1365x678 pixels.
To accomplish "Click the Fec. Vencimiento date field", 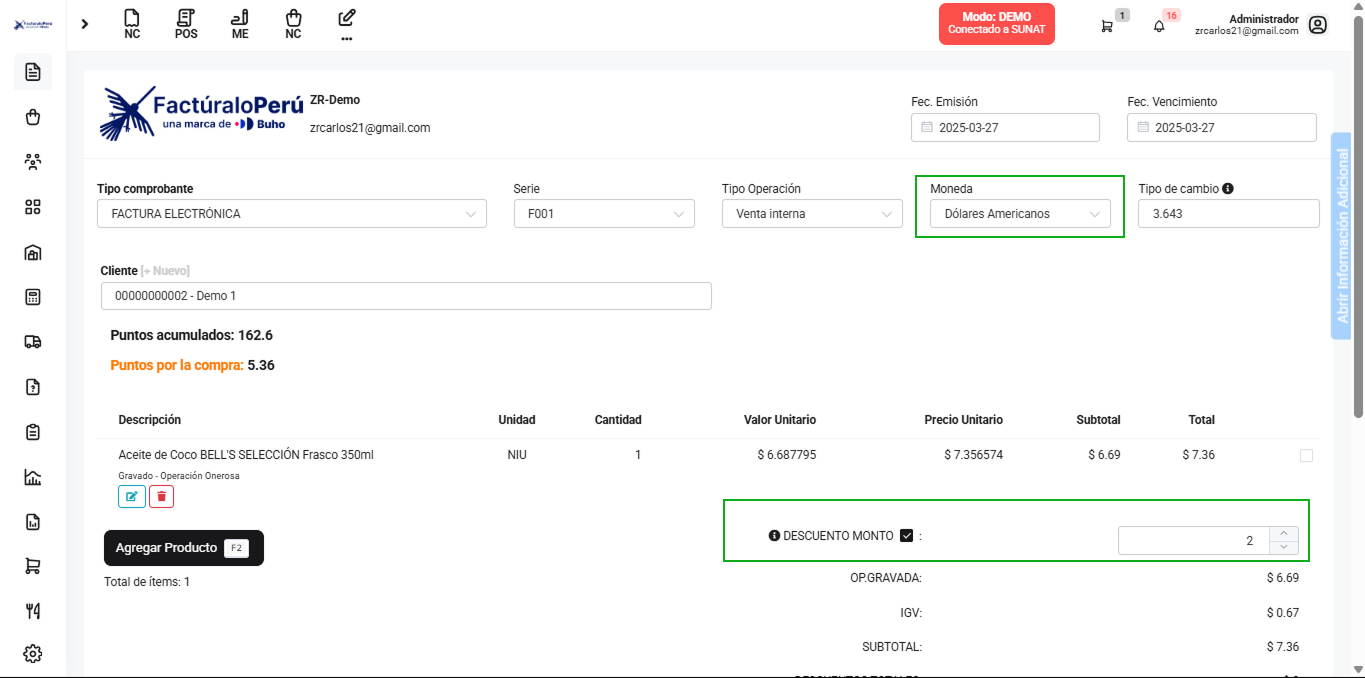I will pyautogui.click(x=1221, y=128).
